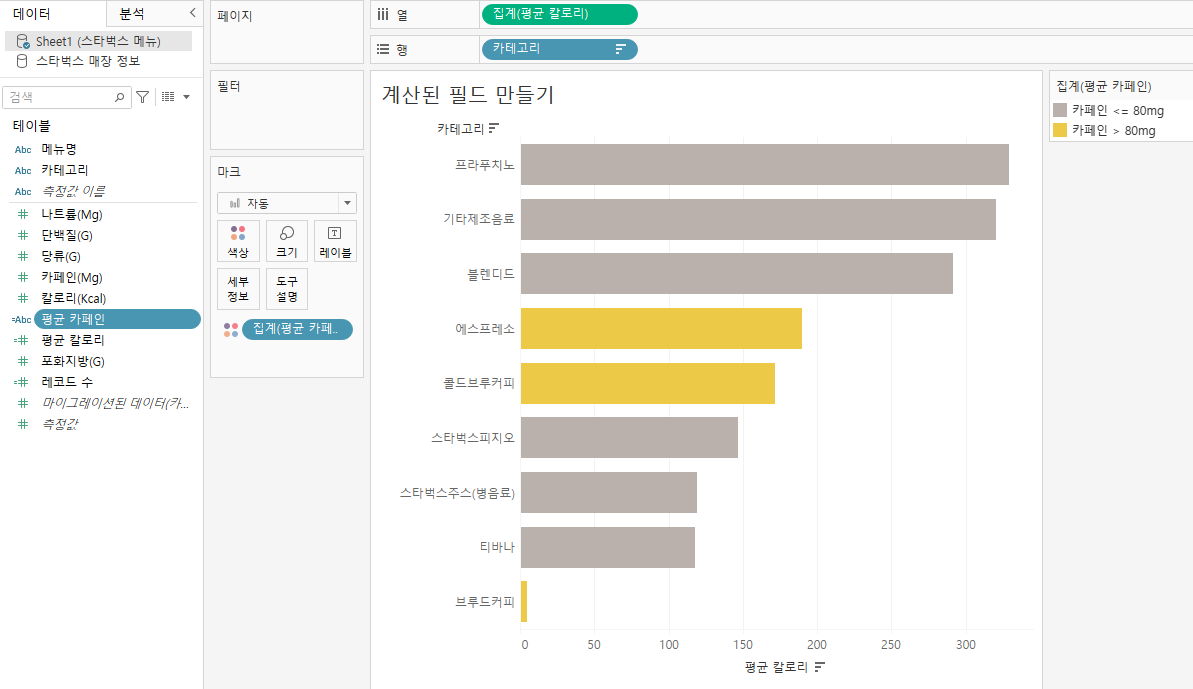Viewport: 1193px width, 689px height.
Task: Click the filter funnel icon in data pane
Action: 142,97
